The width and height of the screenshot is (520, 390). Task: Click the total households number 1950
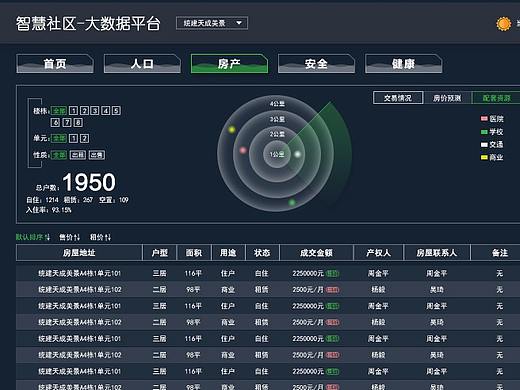[x=89, y=182]
